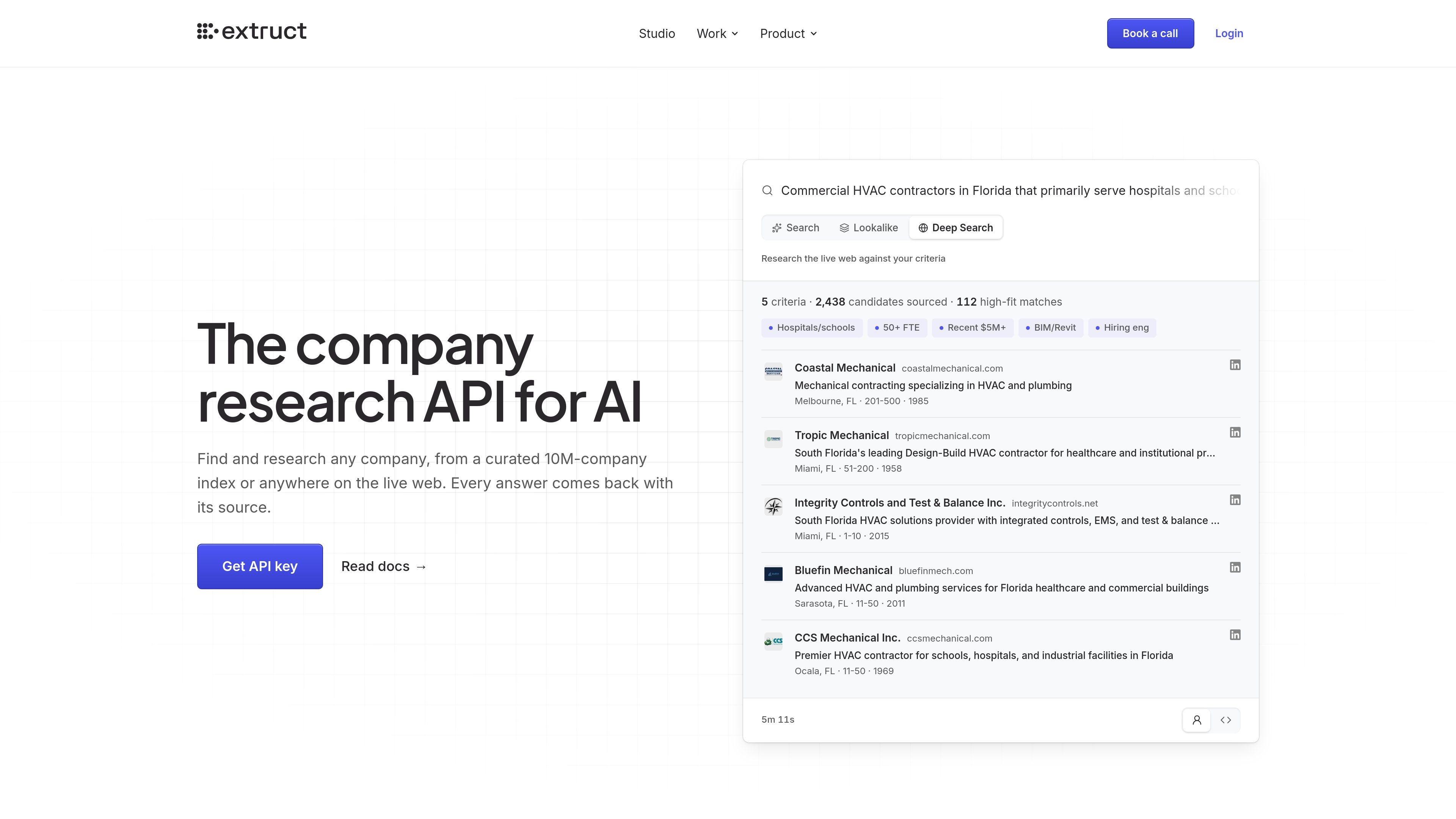Open Integrity Controls LinkedIn icon
The width and height of the screenshot is (1456, 819).
[1235, 500]
